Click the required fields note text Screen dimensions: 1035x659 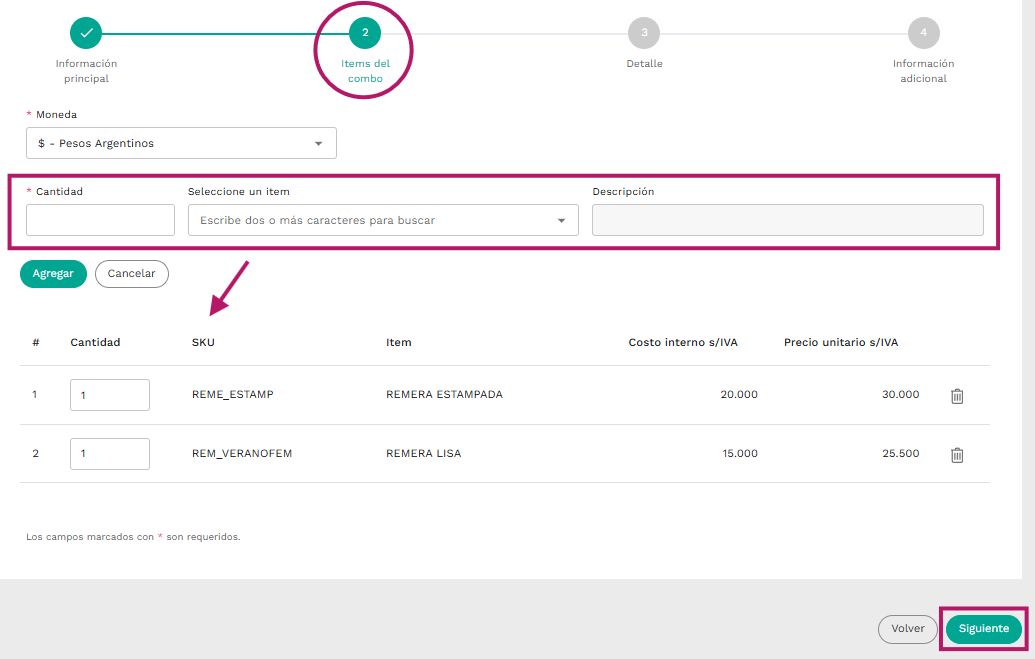(x=133, y=537)
